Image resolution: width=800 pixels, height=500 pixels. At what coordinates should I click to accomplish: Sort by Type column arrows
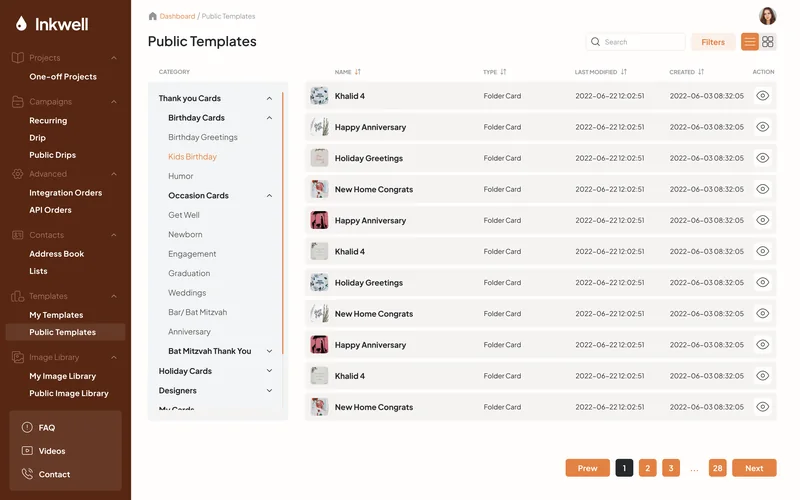[x=503, y=72]
